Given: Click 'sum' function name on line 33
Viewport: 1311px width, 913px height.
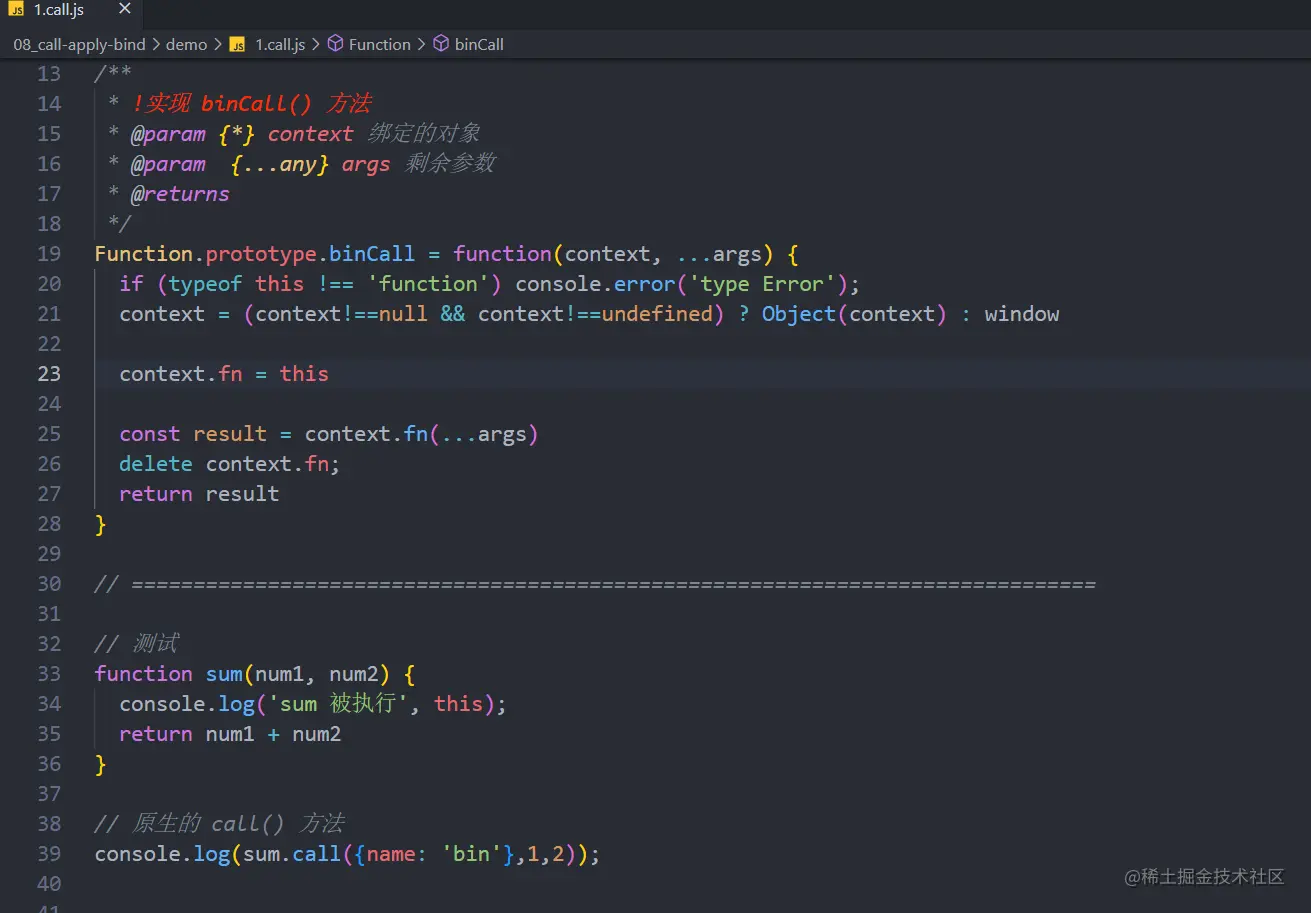Looking at the screenshot, I should pyautogui.click(x=224, y=674).
